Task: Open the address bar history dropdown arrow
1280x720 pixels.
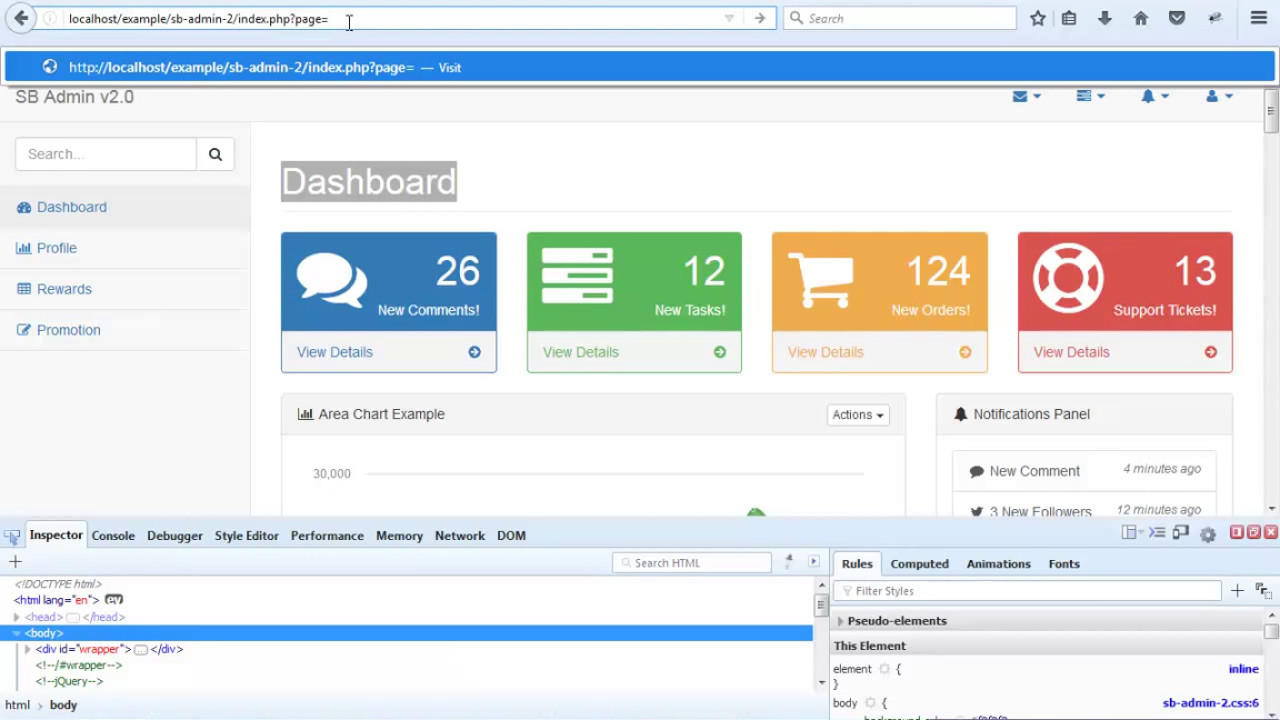Action: tap(729, 18)
